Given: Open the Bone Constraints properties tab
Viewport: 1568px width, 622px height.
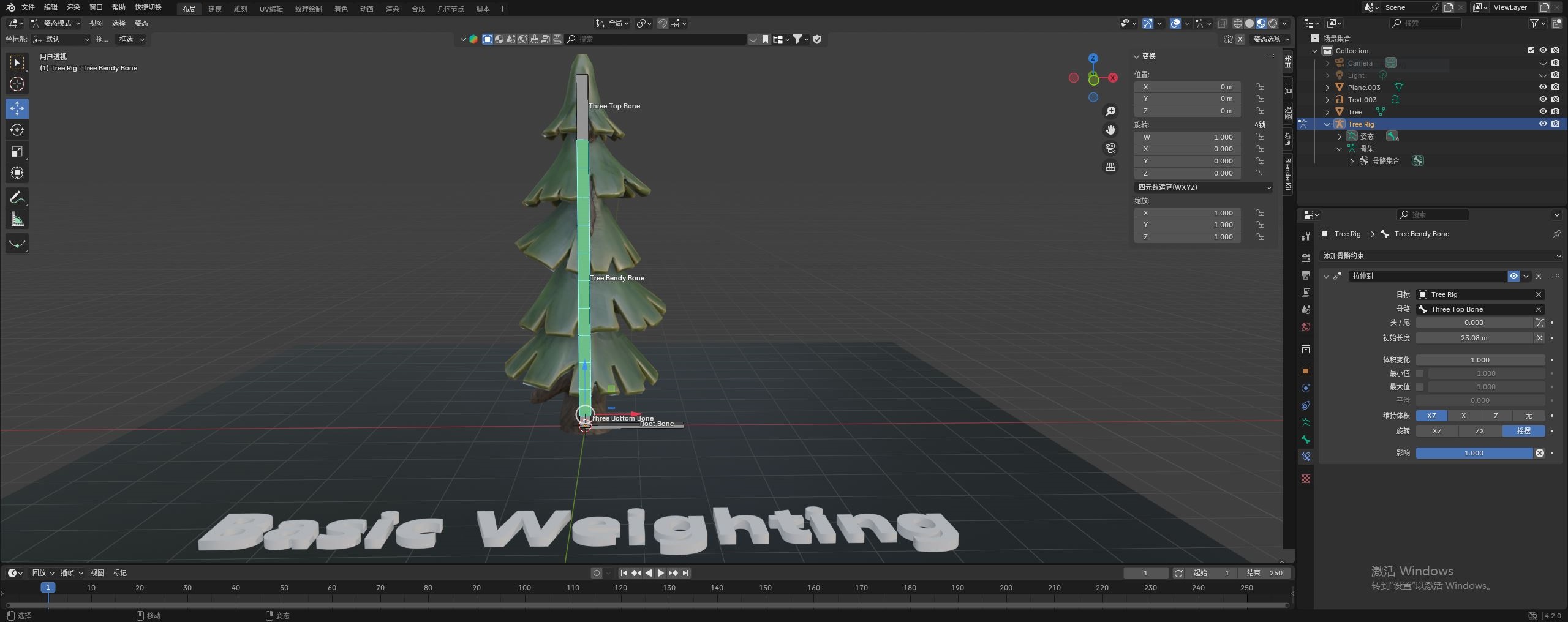Looking at the screenshot, I should [x=1306, y=457].
